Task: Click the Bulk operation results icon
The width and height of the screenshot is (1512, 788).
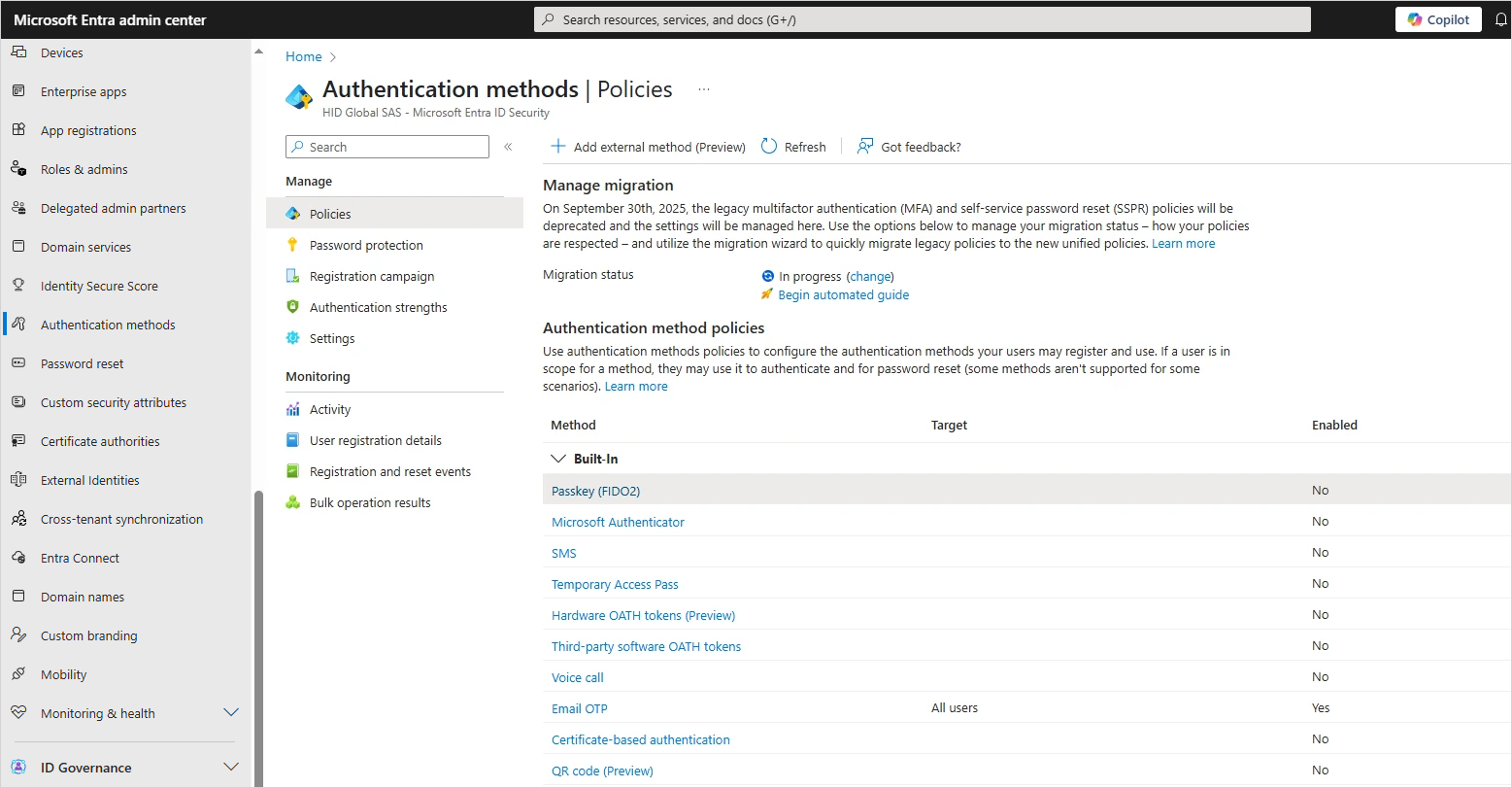Action: pos(292,502)
